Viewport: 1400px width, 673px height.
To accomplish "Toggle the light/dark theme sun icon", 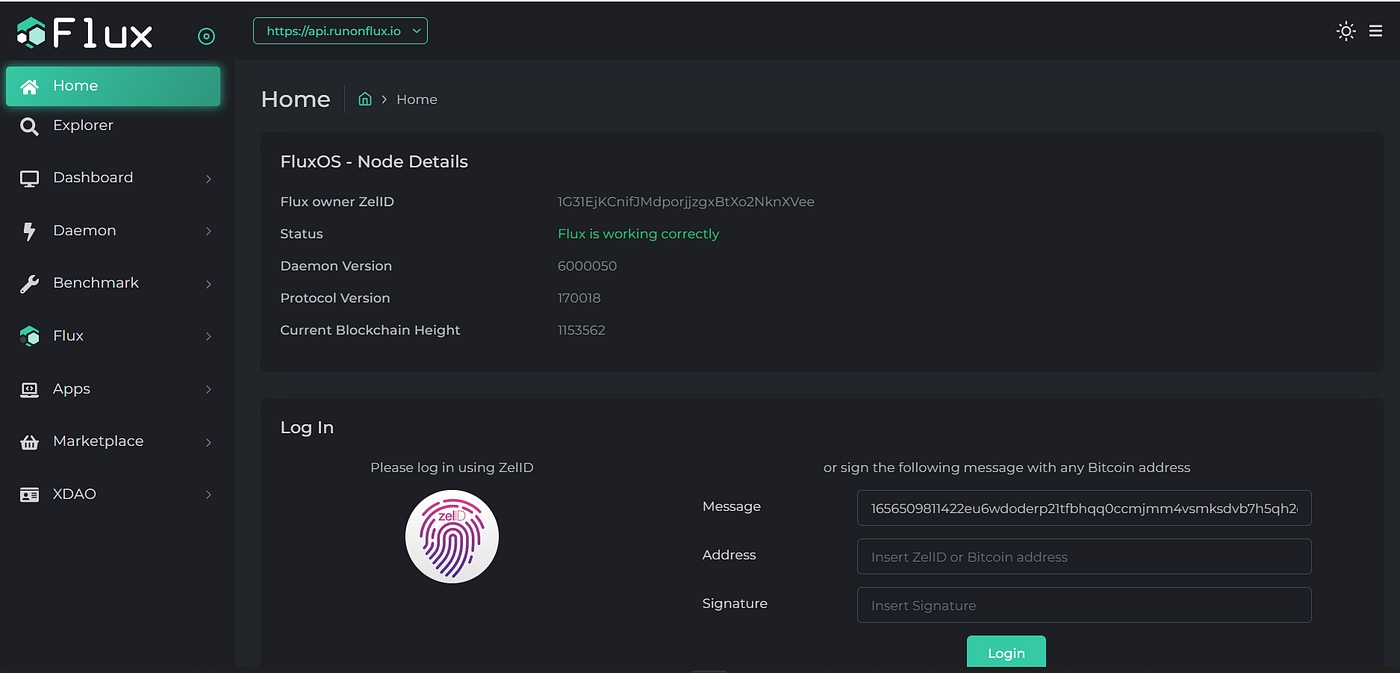I will (1346, 31).
